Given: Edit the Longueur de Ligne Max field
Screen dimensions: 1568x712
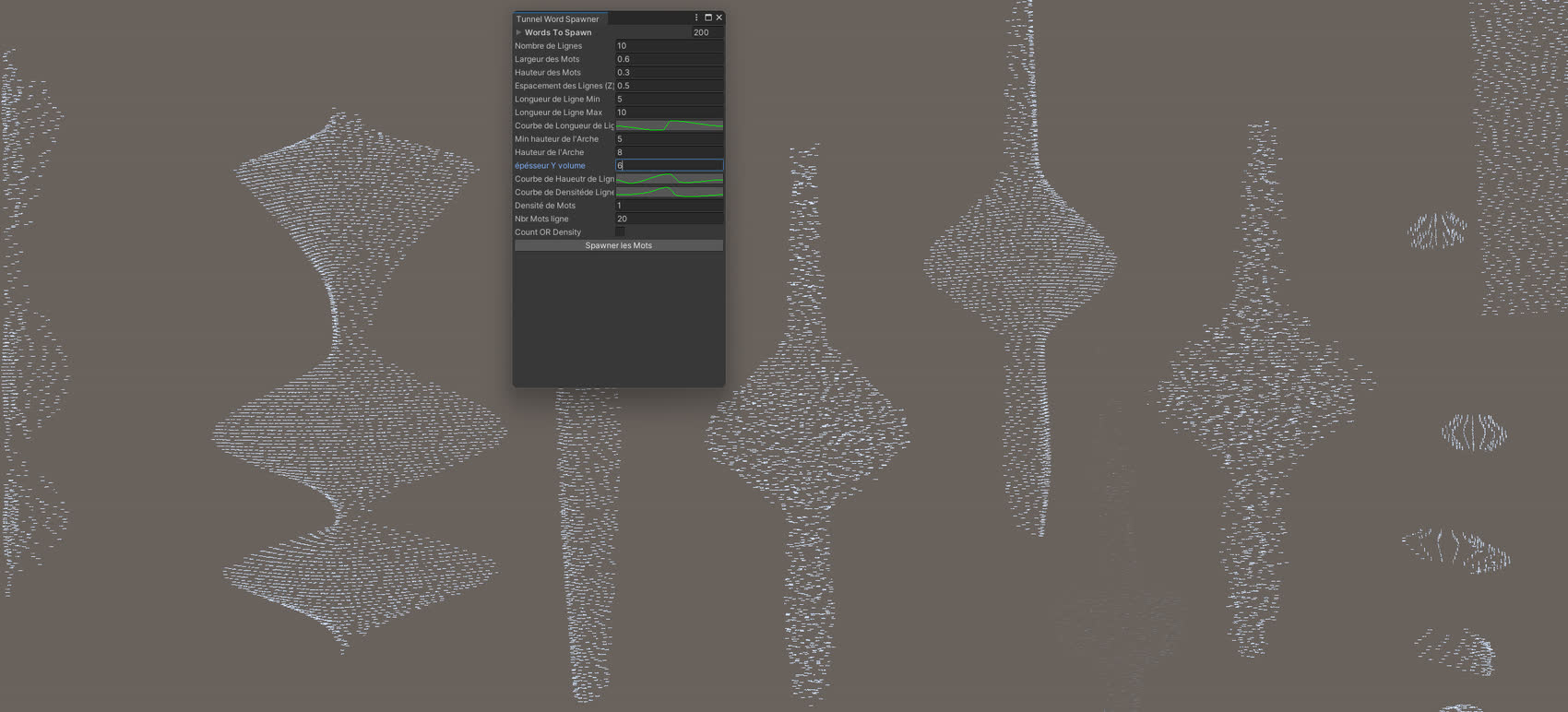Looking at the screenshot, I should click(670, 113).
